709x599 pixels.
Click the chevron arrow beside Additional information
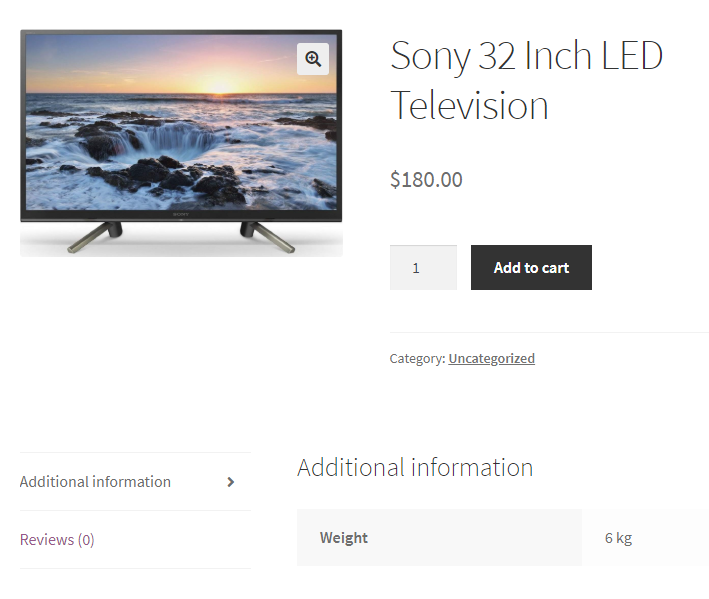pos(231,482)
